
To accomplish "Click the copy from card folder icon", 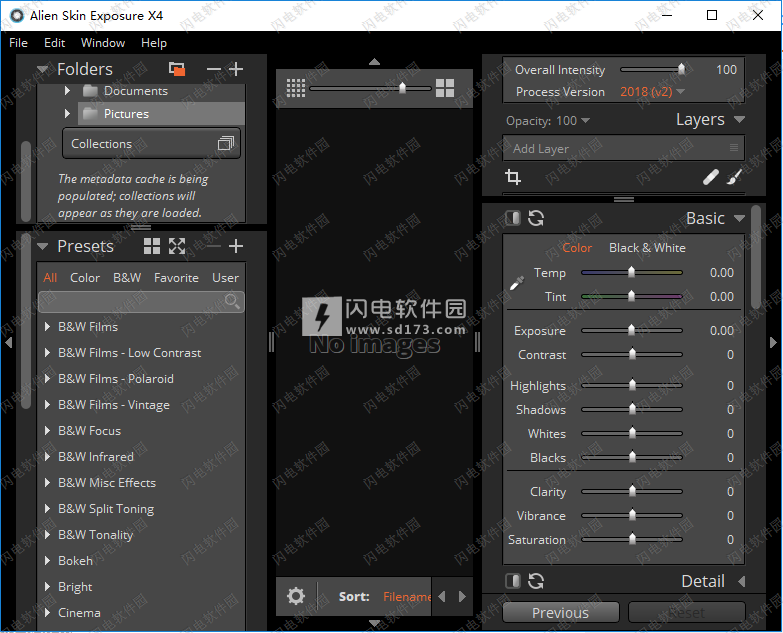I will (177, 69).
